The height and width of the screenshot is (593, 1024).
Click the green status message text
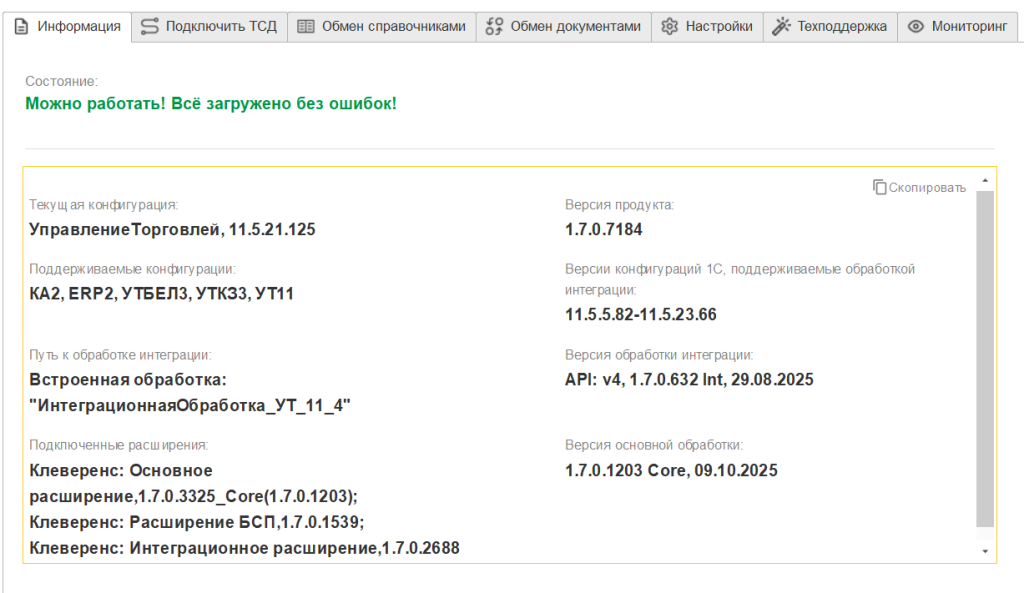[210, 103]
